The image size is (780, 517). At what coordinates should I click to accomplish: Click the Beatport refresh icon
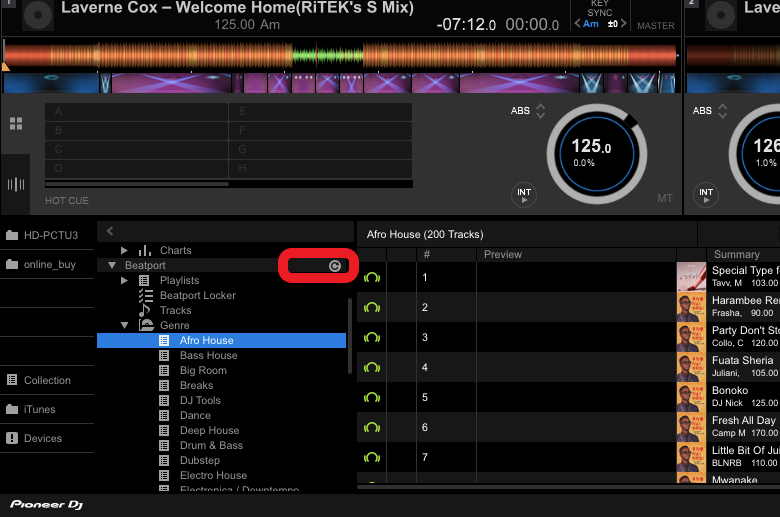click(x=334, y=266)
